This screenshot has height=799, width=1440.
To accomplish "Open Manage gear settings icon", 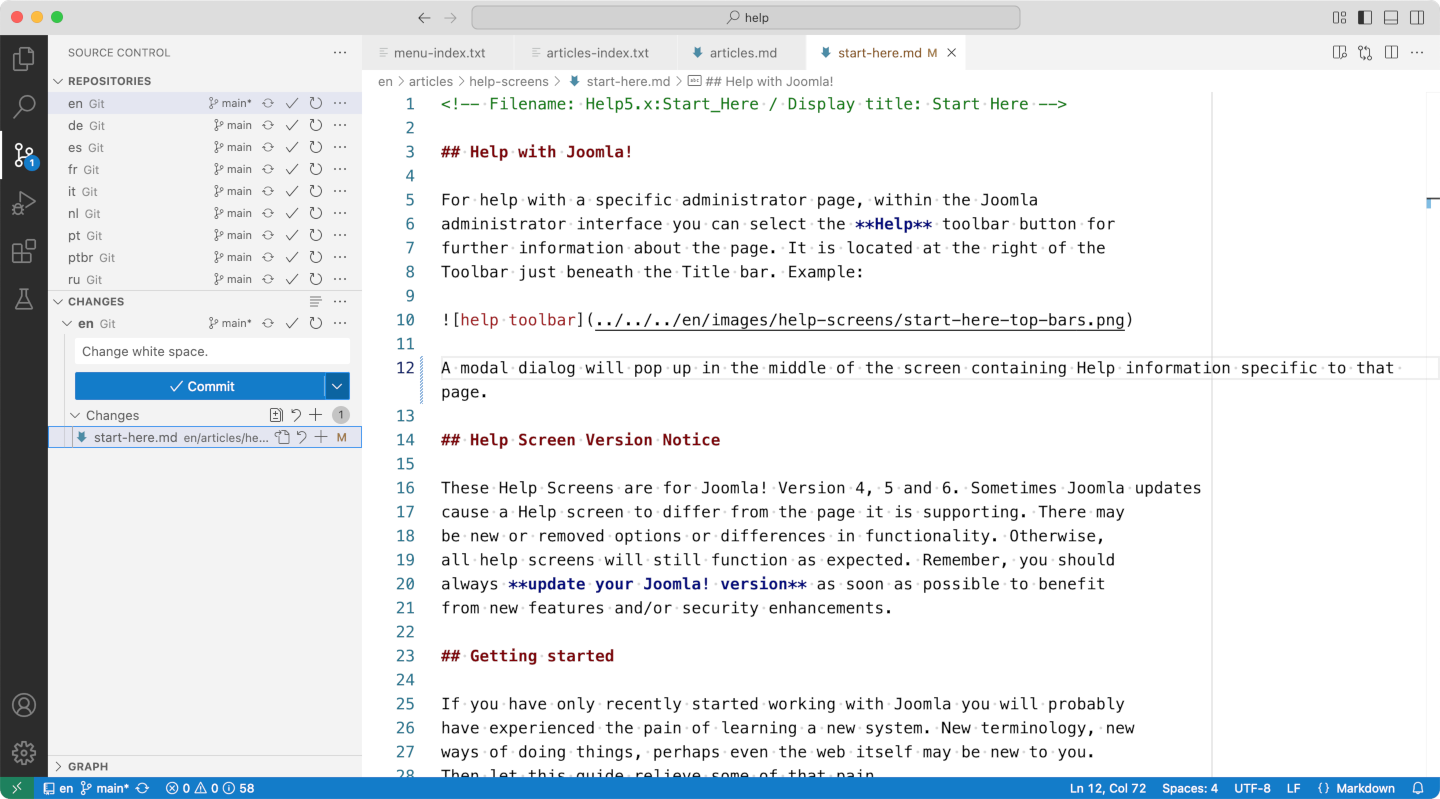I will [x=24, y=753].
